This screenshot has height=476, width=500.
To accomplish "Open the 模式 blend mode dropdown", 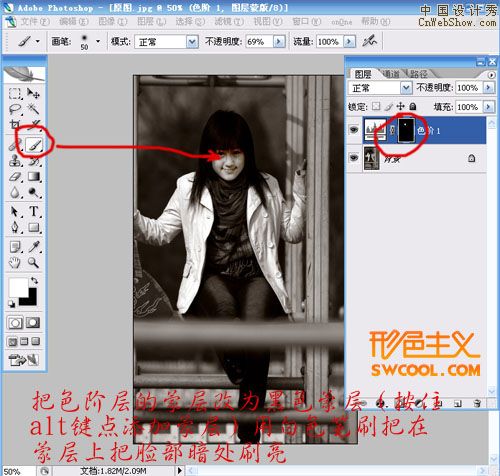I will 166,42.
